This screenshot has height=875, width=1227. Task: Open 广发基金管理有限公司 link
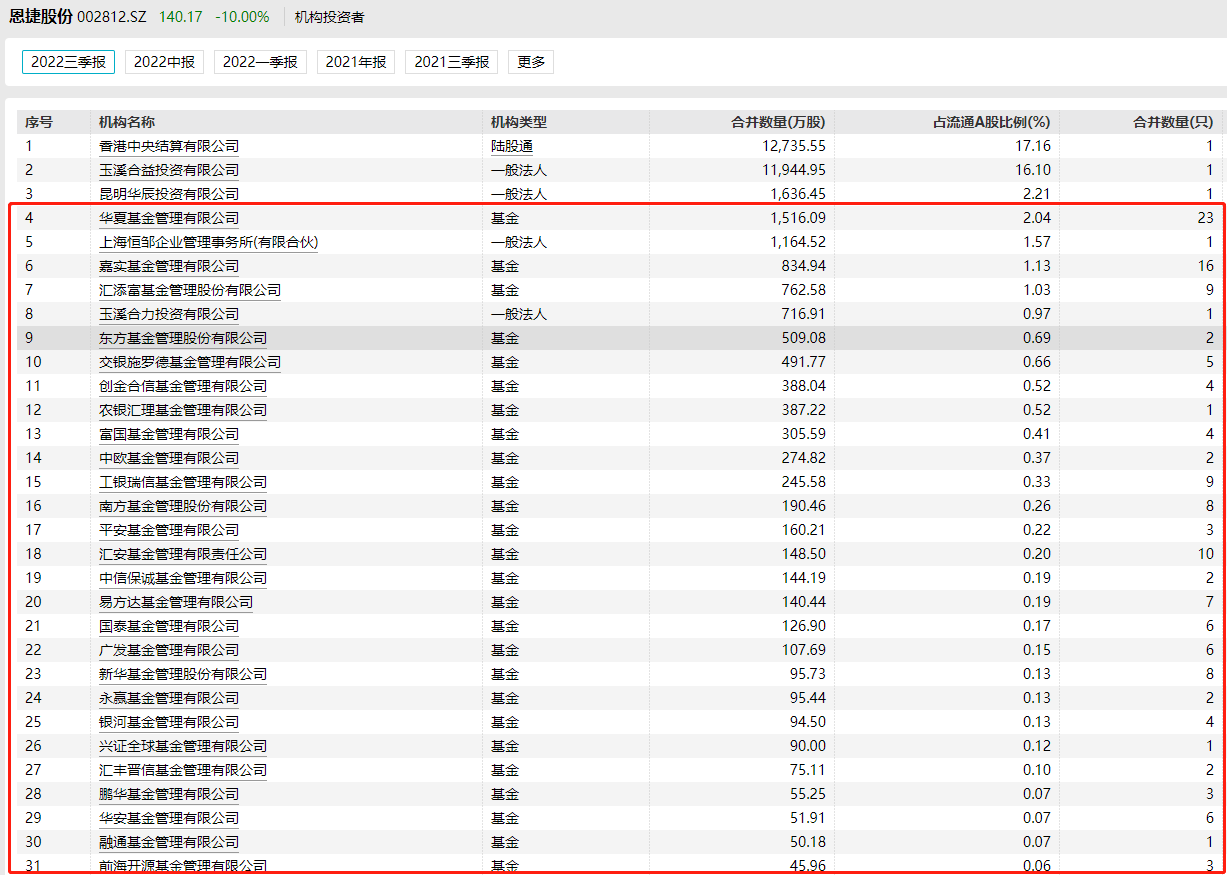click(169, 650)
